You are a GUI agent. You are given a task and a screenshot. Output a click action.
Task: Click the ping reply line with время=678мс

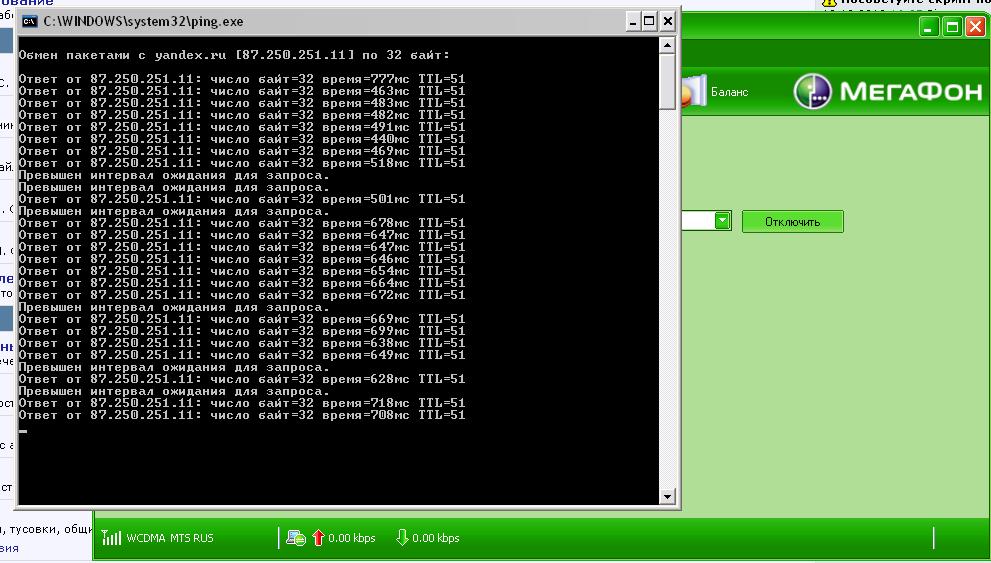click(x=242, y=223)
